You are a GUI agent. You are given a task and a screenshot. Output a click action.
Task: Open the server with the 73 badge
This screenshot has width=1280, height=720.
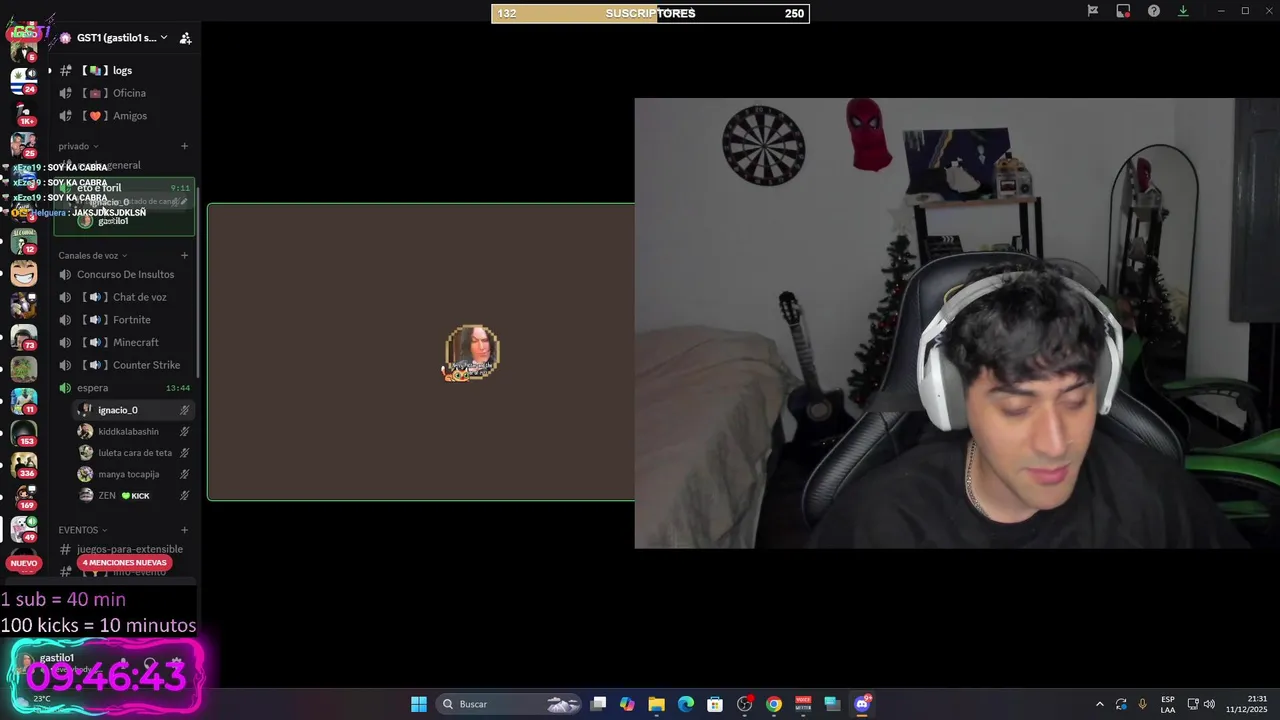[24, 337]
